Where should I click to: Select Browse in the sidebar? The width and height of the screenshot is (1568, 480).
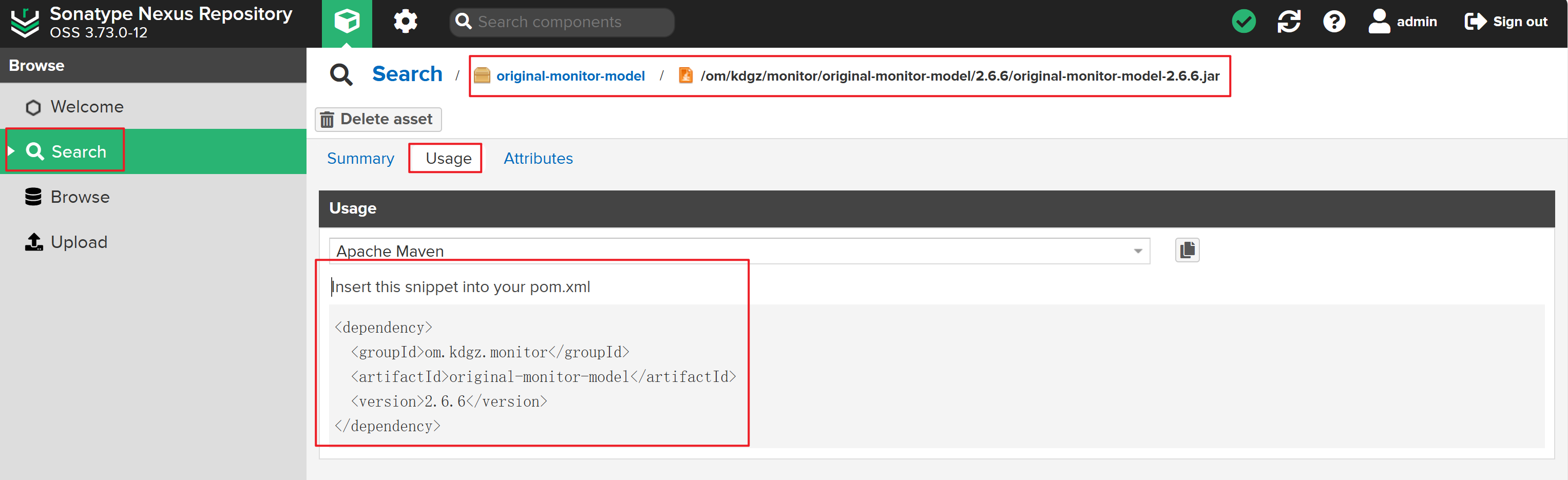tap(154, 197)
